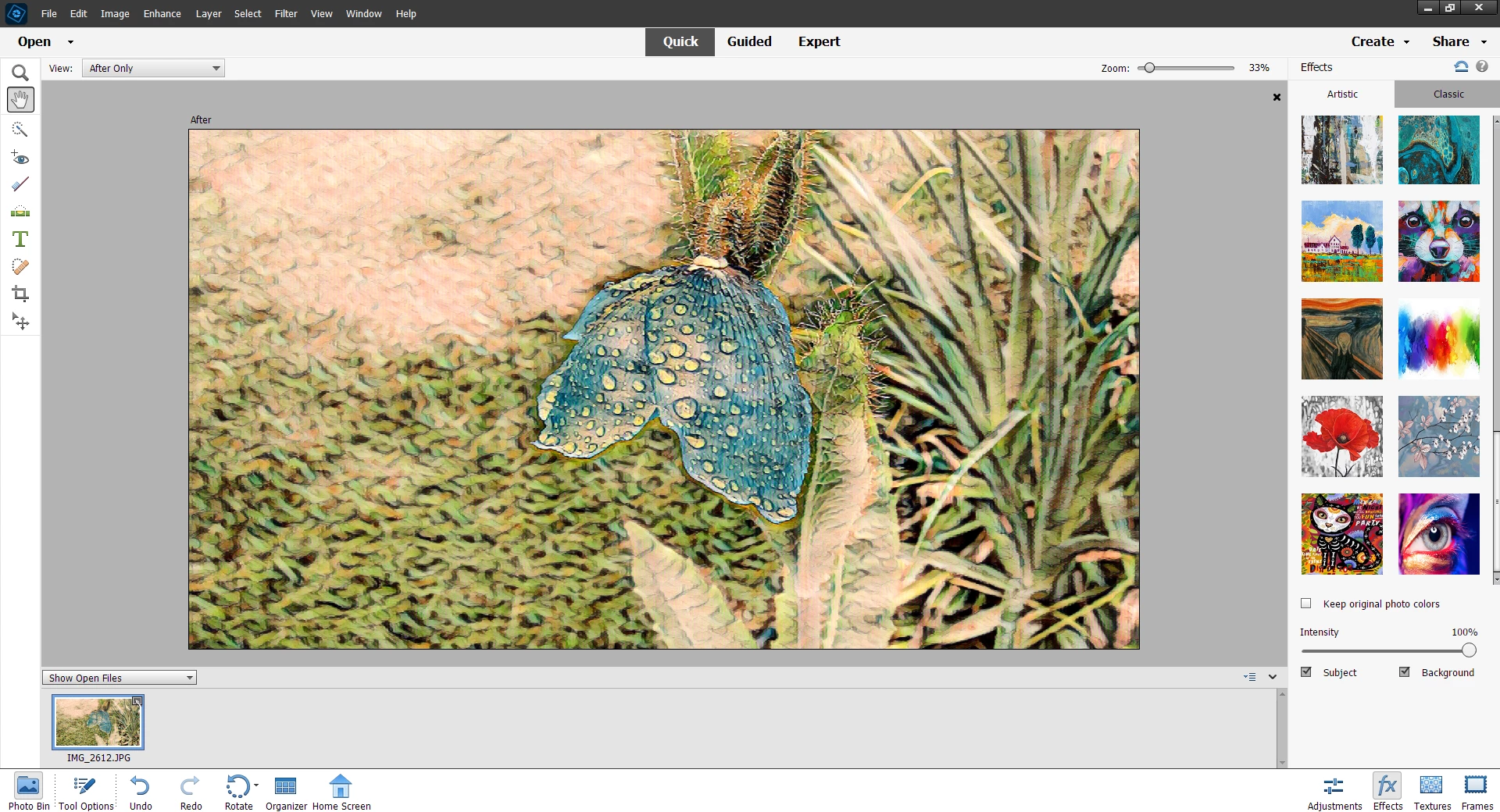Adjust the Zoom slider
The width and height of the screenshot is (1500, 812).
(1149, 68)
